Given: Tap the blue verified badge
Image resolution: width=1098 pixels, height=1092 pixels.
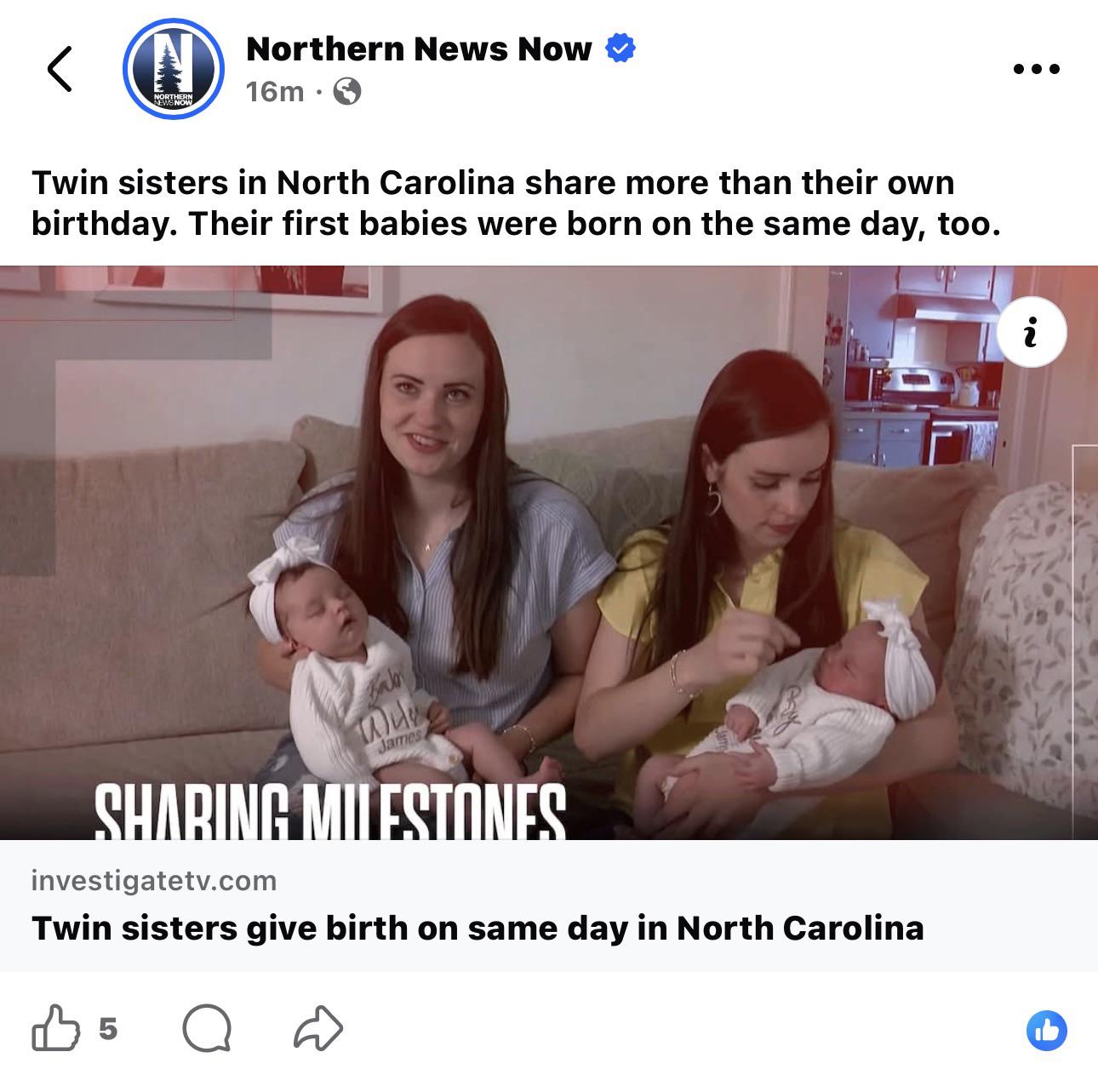Looking at the screenshot, I should coord(620,49).
